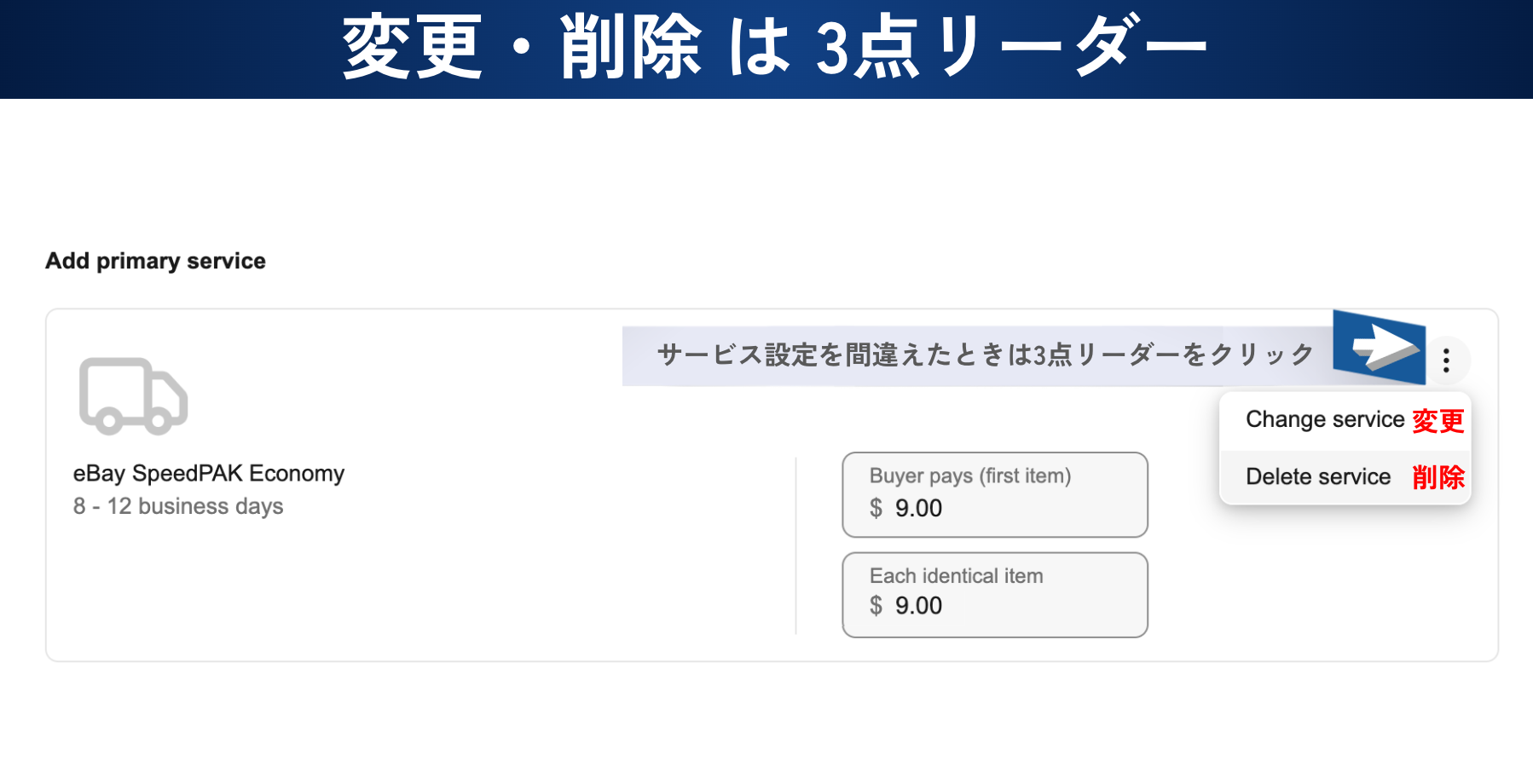Click dollar sign in Buyer pays field
This screenshot has width=1533, height=784.
876,508
